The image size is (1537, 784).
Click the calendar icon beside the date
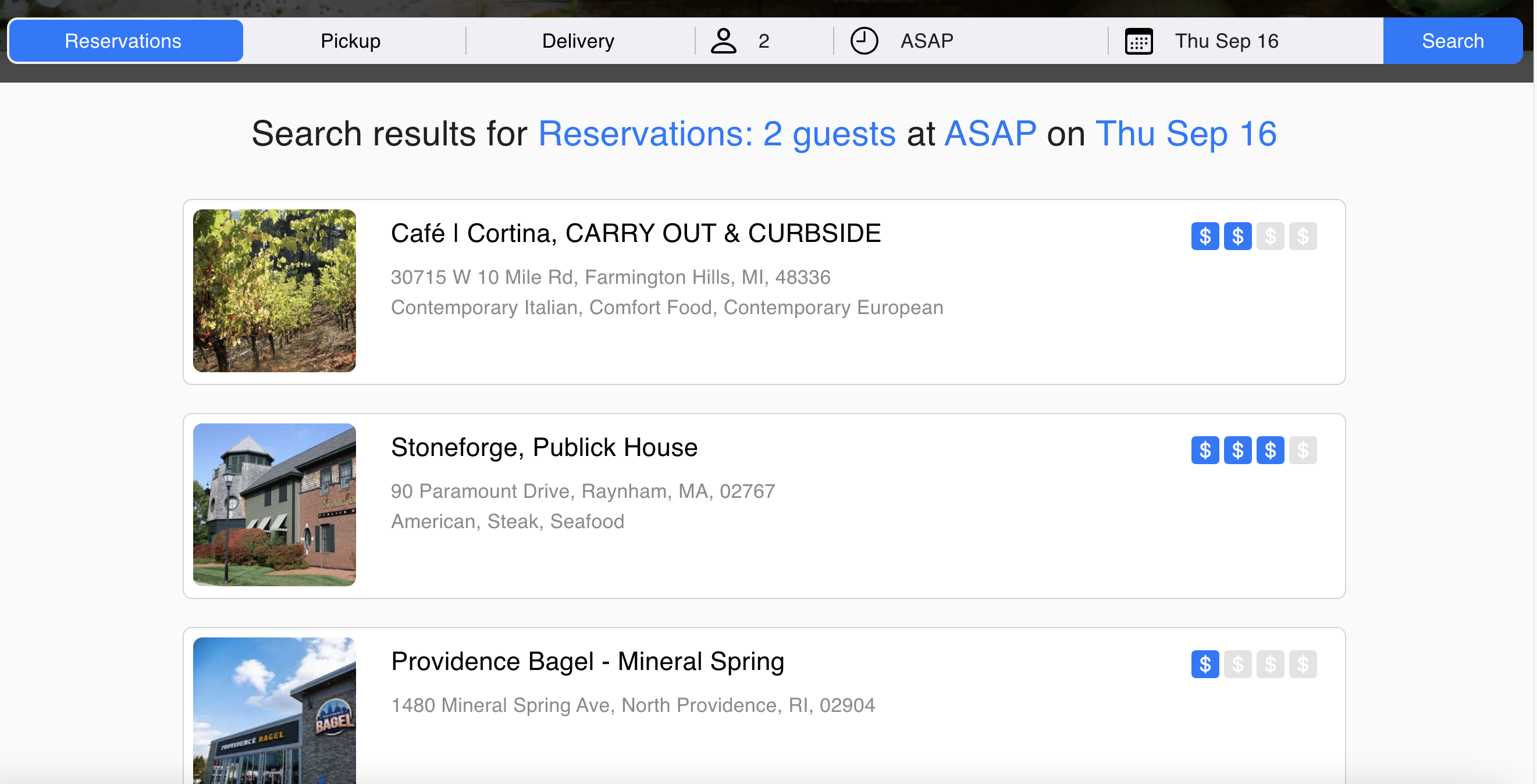click(x=1138, y=41)
